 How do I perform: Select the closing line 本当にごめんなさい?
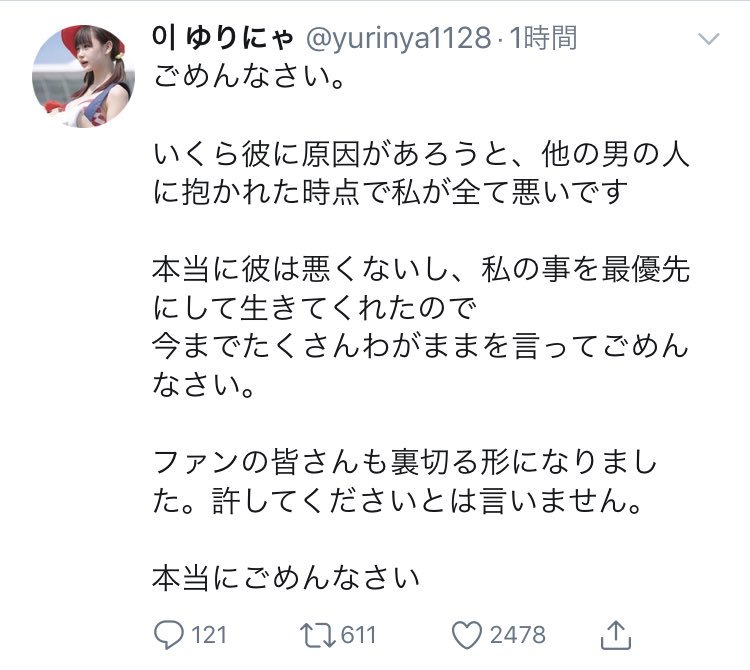pyautogui.click(x=286, y=578)
